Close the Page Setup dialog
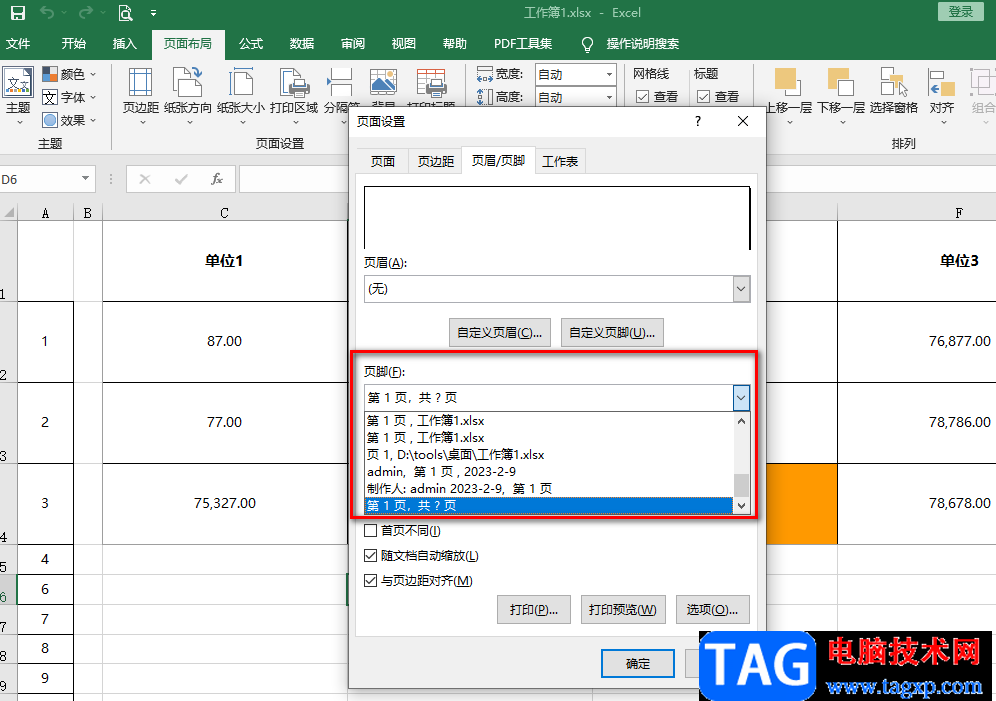Viewport: 996px width, 701px height. [x=743, y=121]
